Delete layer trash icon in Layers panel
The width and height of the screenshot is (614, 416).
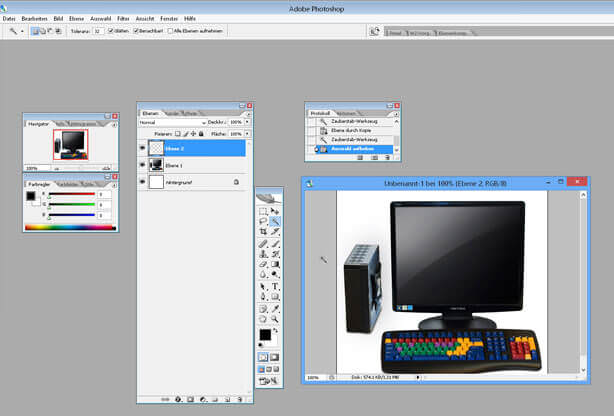click(x=240, y=399)
